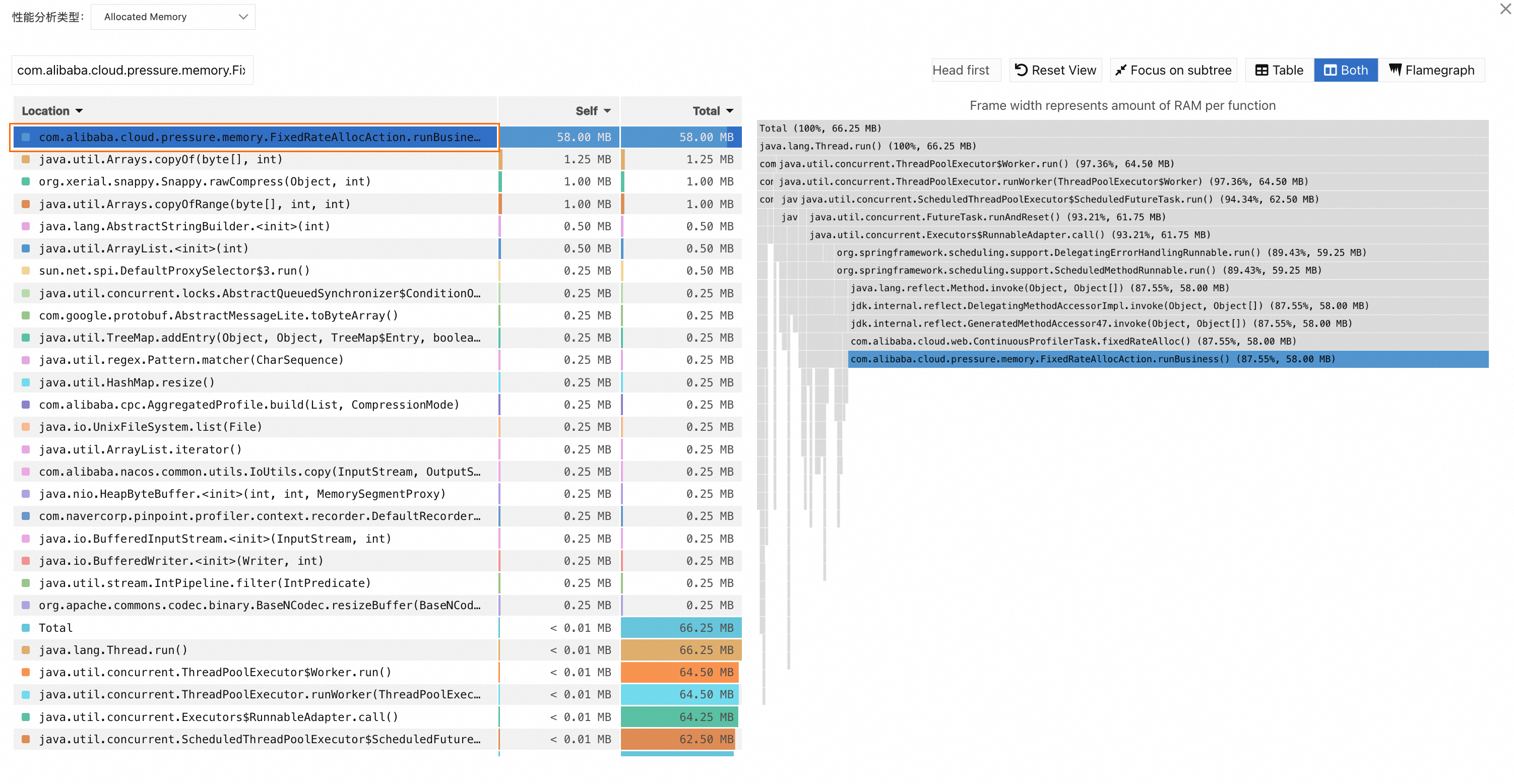This screenshot has width=1514, height=784.
Task: Click the color swatch beside Snappy.rawCompress
Action: click(26, 181)
